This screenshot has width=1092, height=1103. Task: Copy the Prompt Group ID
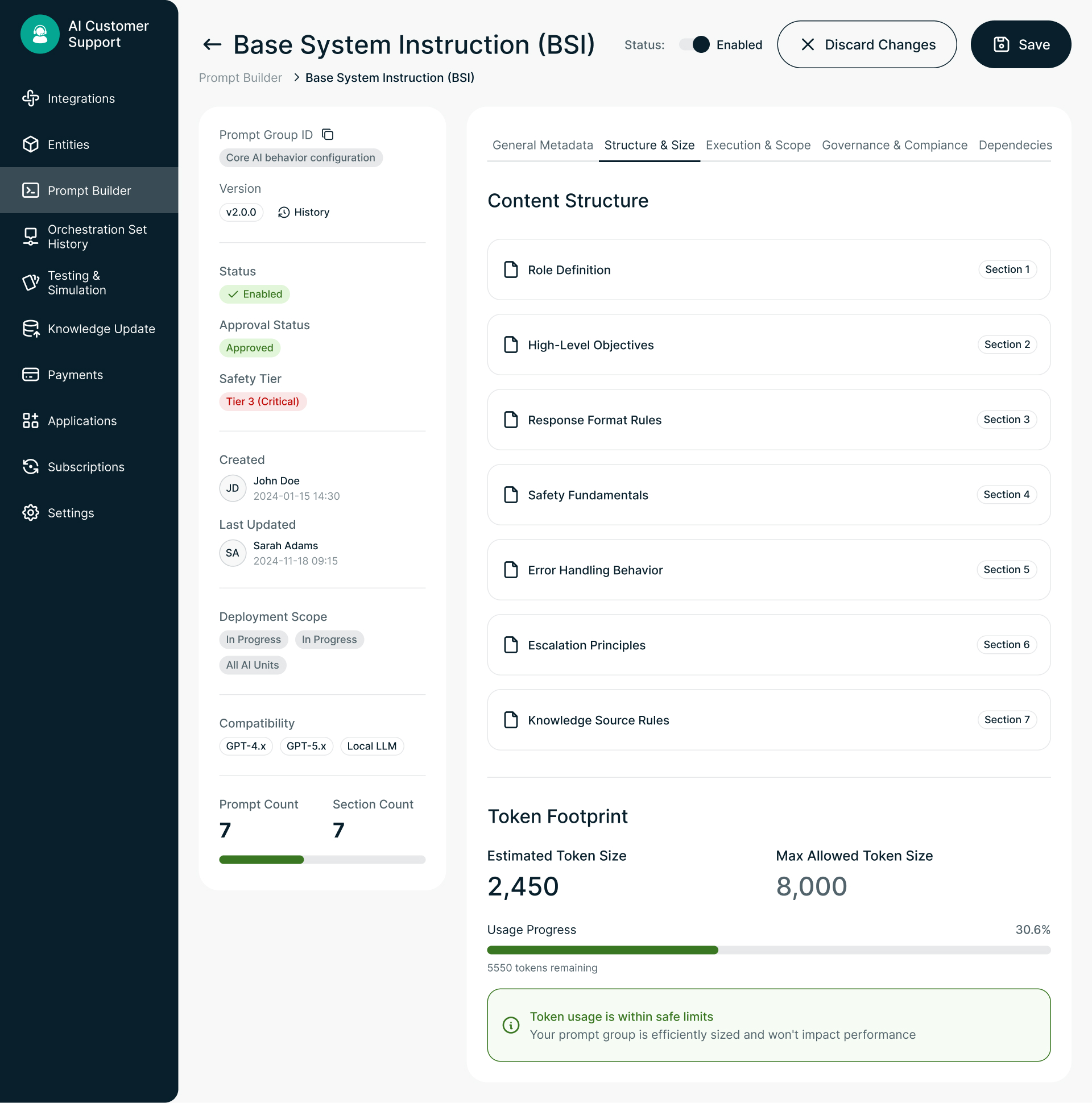tap(328, 135)
